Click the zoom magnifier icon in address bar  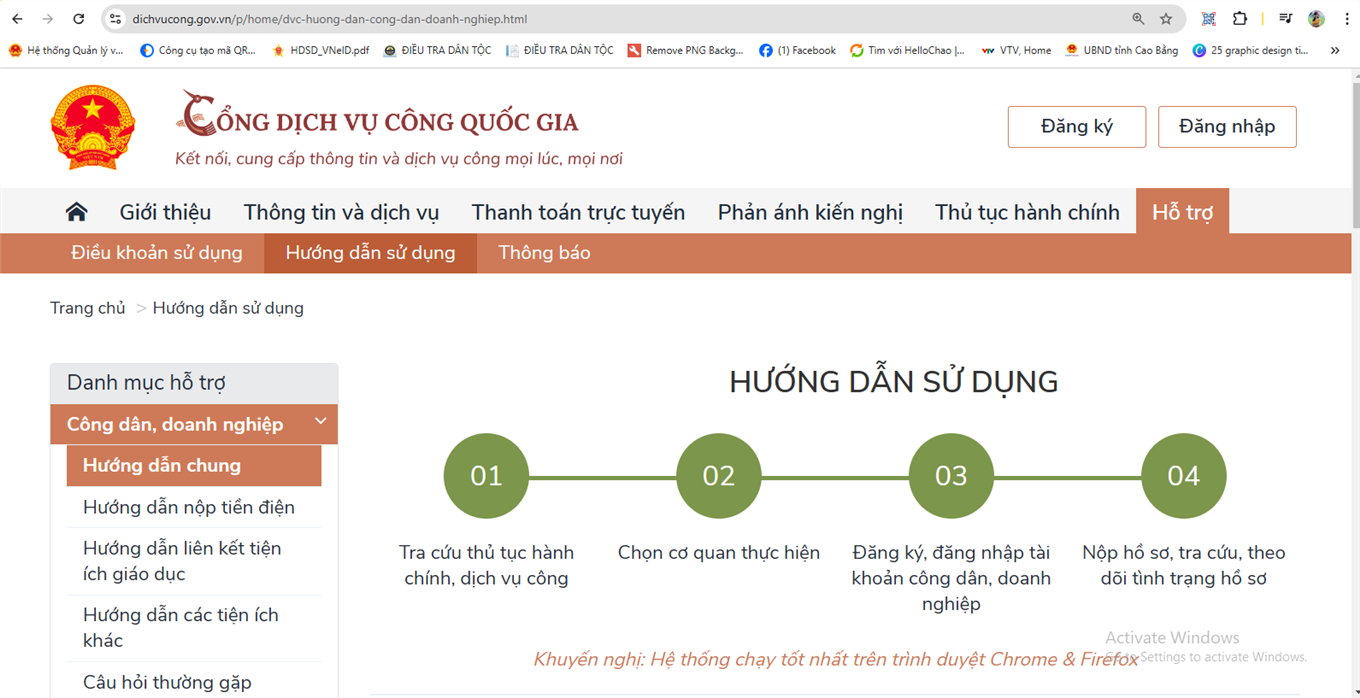pyautogui.click(x=1138, y=19)
